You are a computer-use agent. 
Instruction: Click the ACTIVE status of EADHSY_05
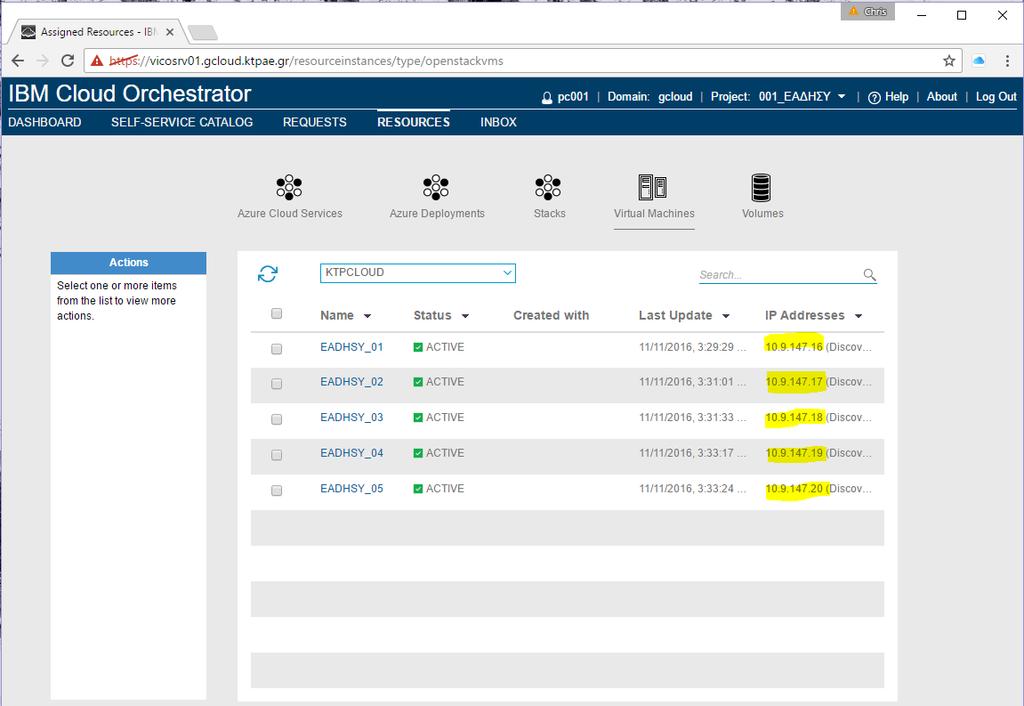439,488
